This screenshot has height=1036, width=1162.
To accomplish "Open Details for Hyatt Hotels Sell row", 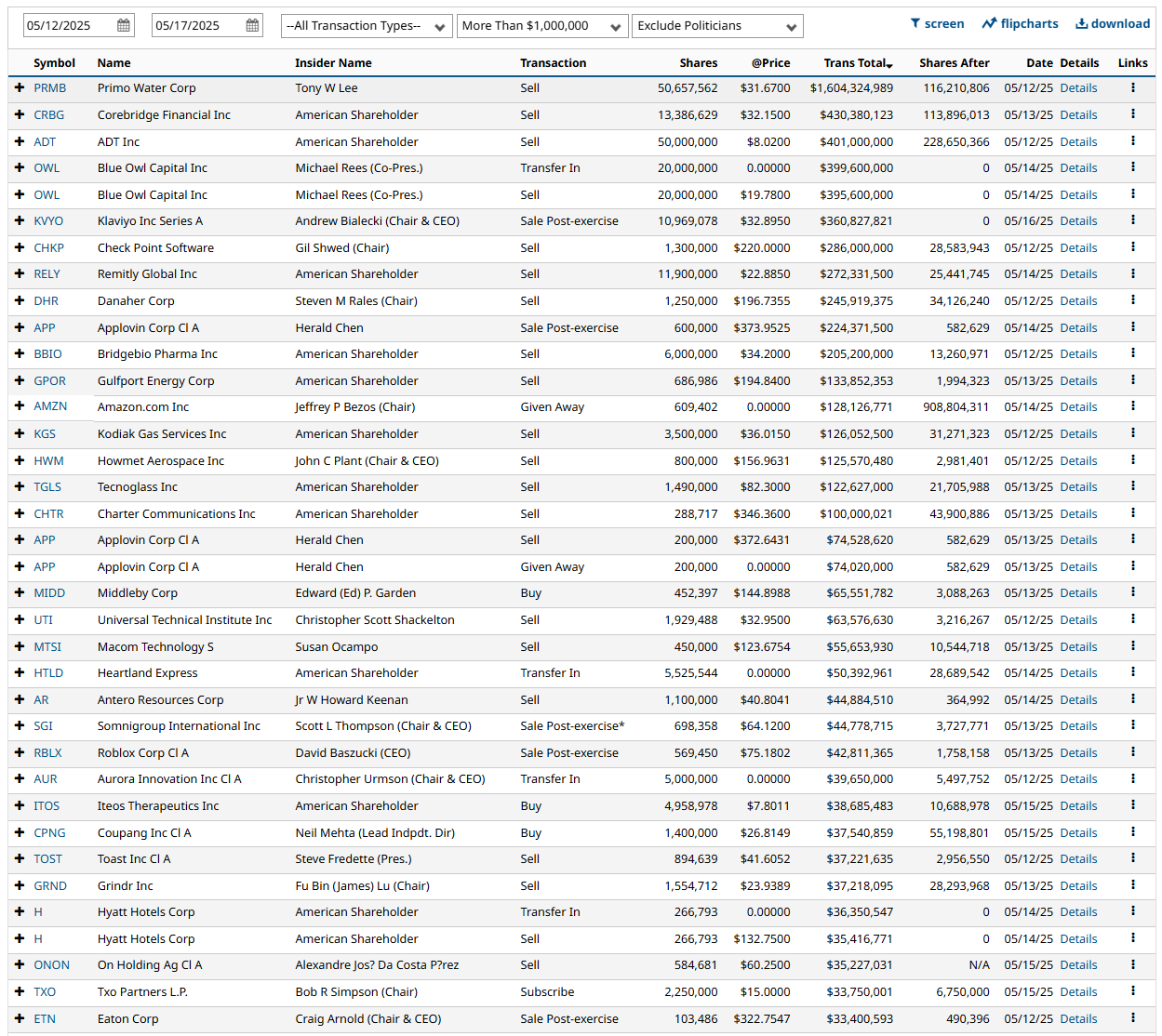I will 1078,939.
